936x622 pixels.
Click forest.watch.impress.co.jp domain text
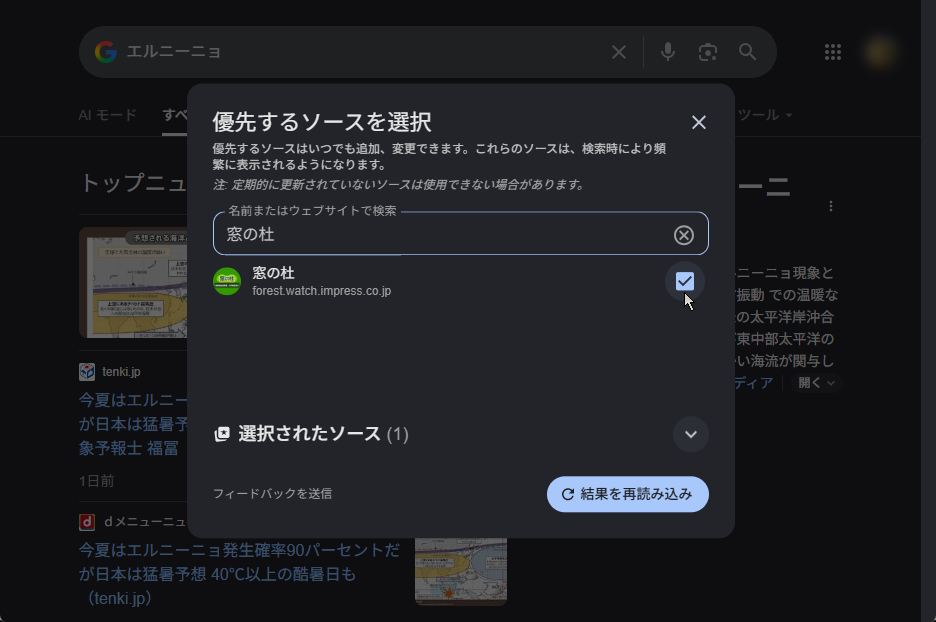[x=322, y=291]
